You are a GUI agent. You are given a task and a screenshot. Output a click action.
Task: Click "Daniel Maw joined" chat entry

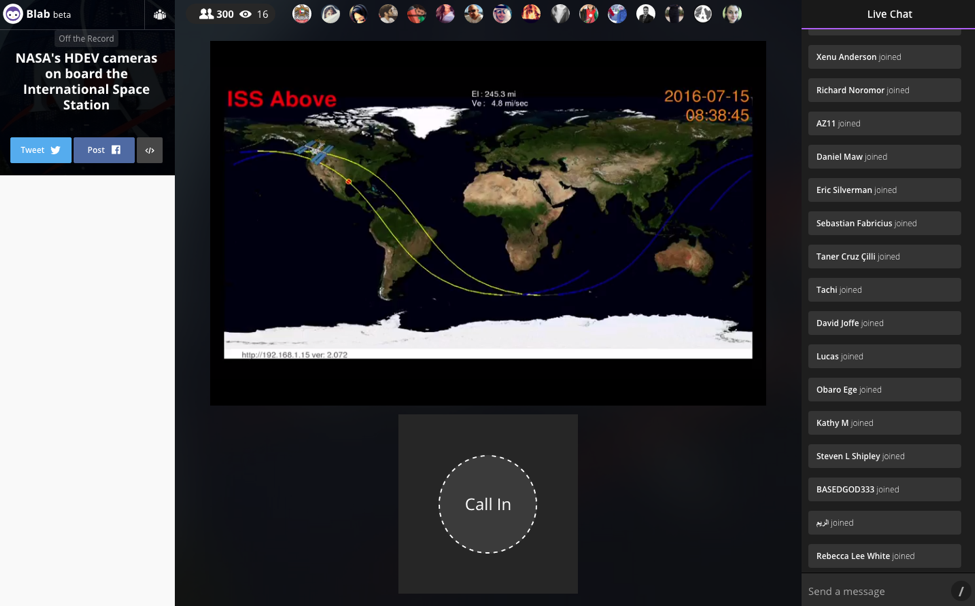[x=884, y=157]
